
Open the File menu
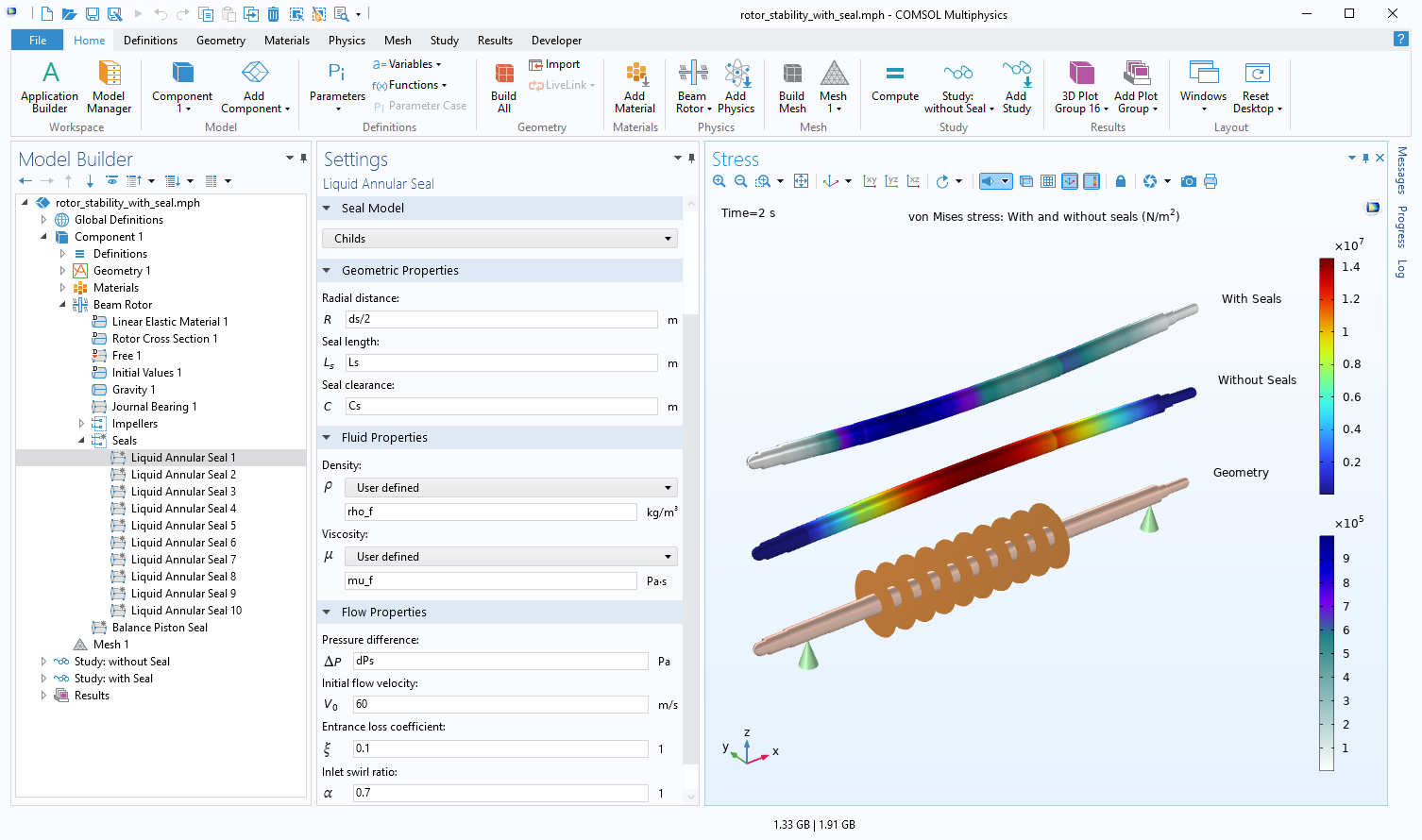click(38, 41)
